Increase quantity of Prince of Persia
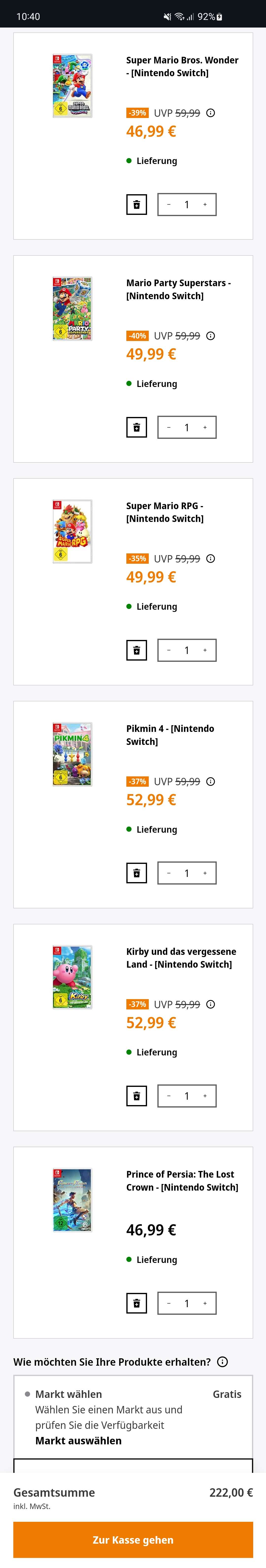The height and width of the screenshot is (1568, 266). click(205, 1303)
